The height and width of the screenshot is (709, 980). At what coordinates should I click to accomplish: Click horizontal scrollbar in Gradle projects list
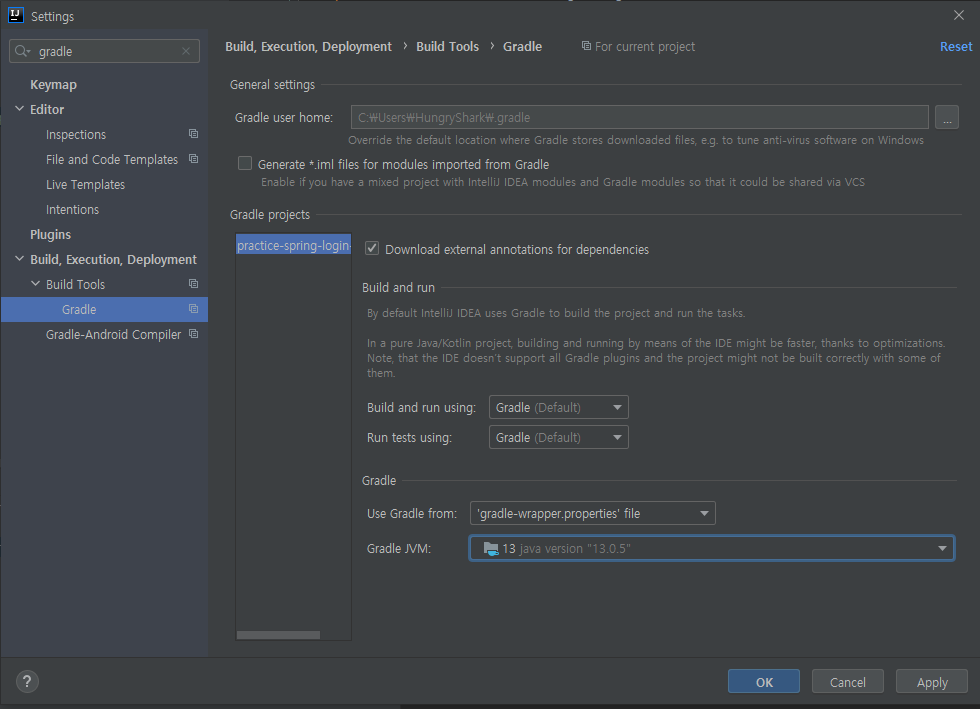click(278, 635)
